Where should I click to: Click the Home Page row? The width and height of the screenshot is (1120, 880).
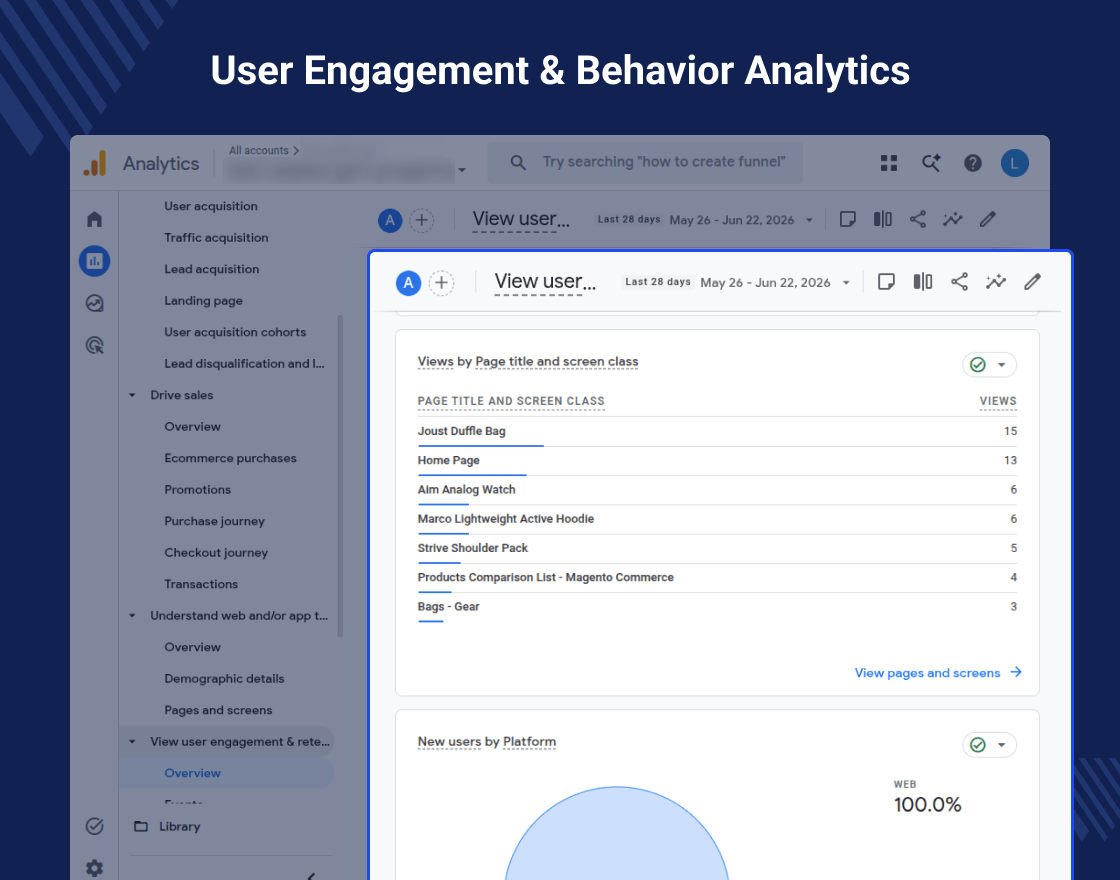(717, 461)
